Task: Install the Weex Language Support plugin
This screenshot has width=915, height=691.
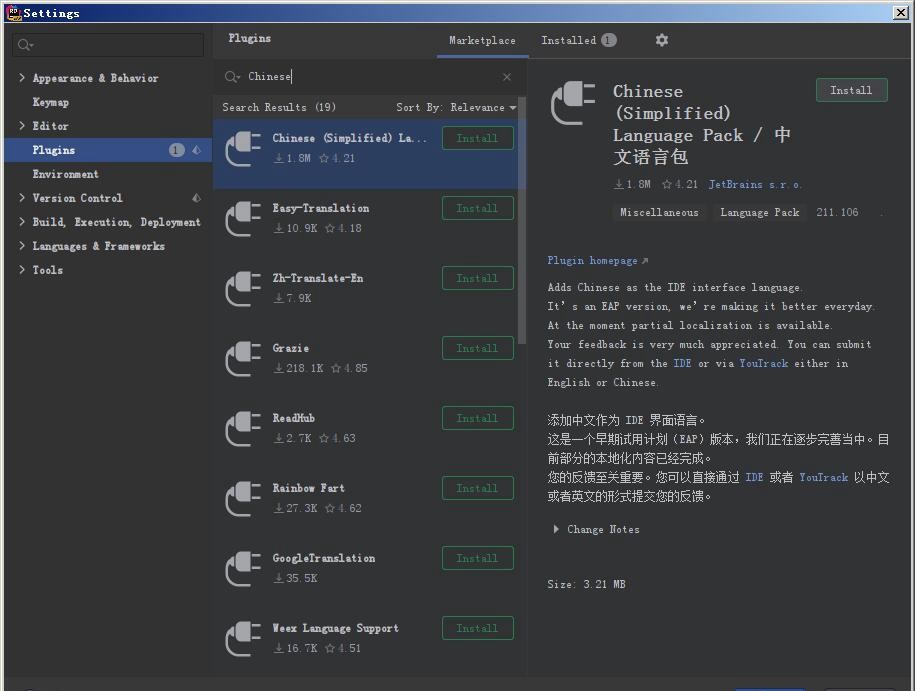Action: (x=477, y=629)
